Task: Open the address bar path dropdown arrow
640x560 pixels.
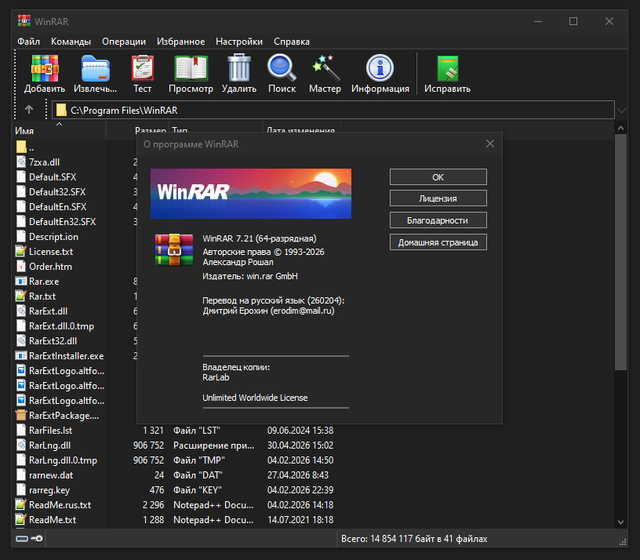Action: click(621, 110)
